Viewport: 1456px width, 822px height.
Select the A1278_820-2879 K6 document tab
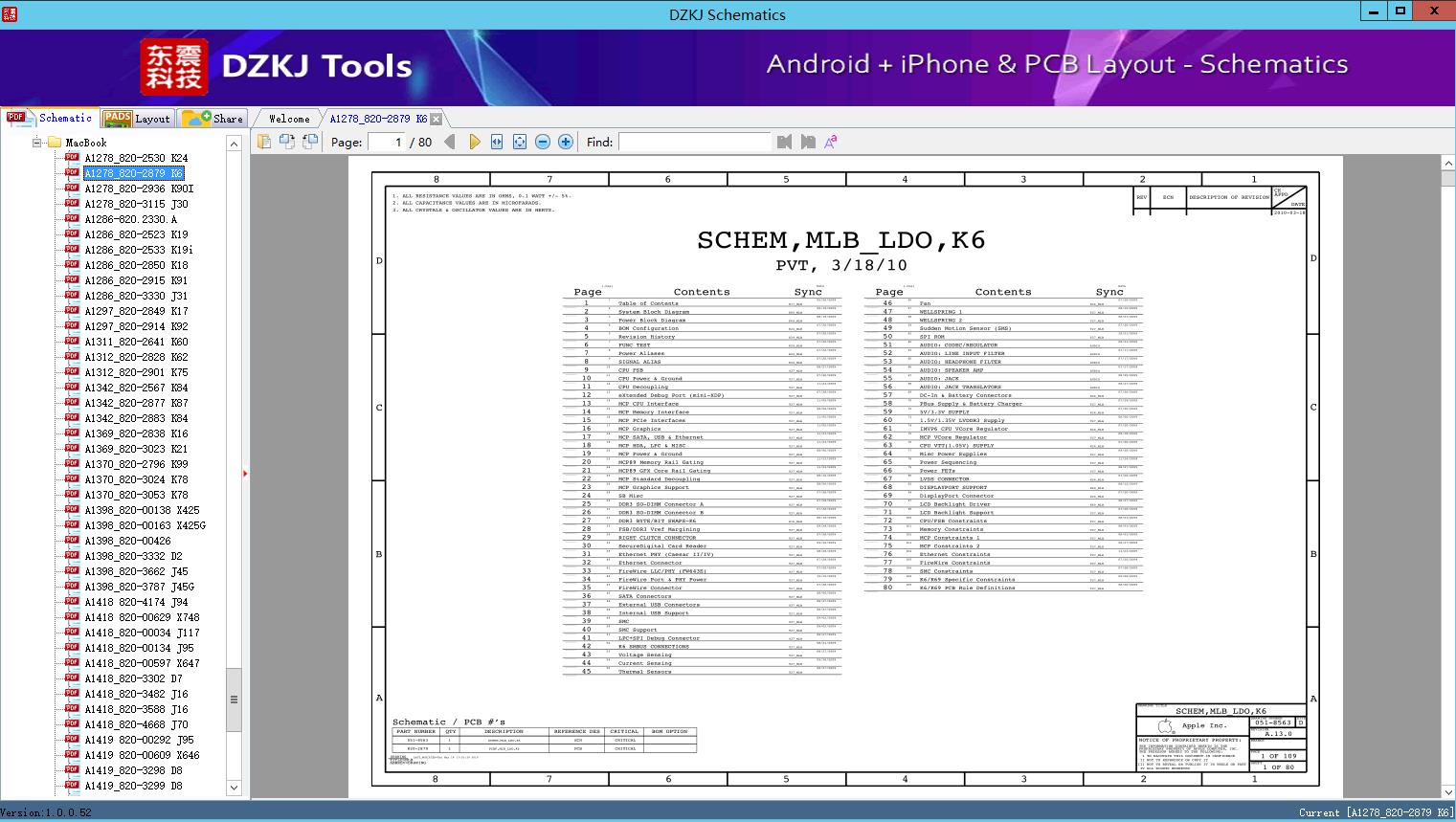point(378,119)
